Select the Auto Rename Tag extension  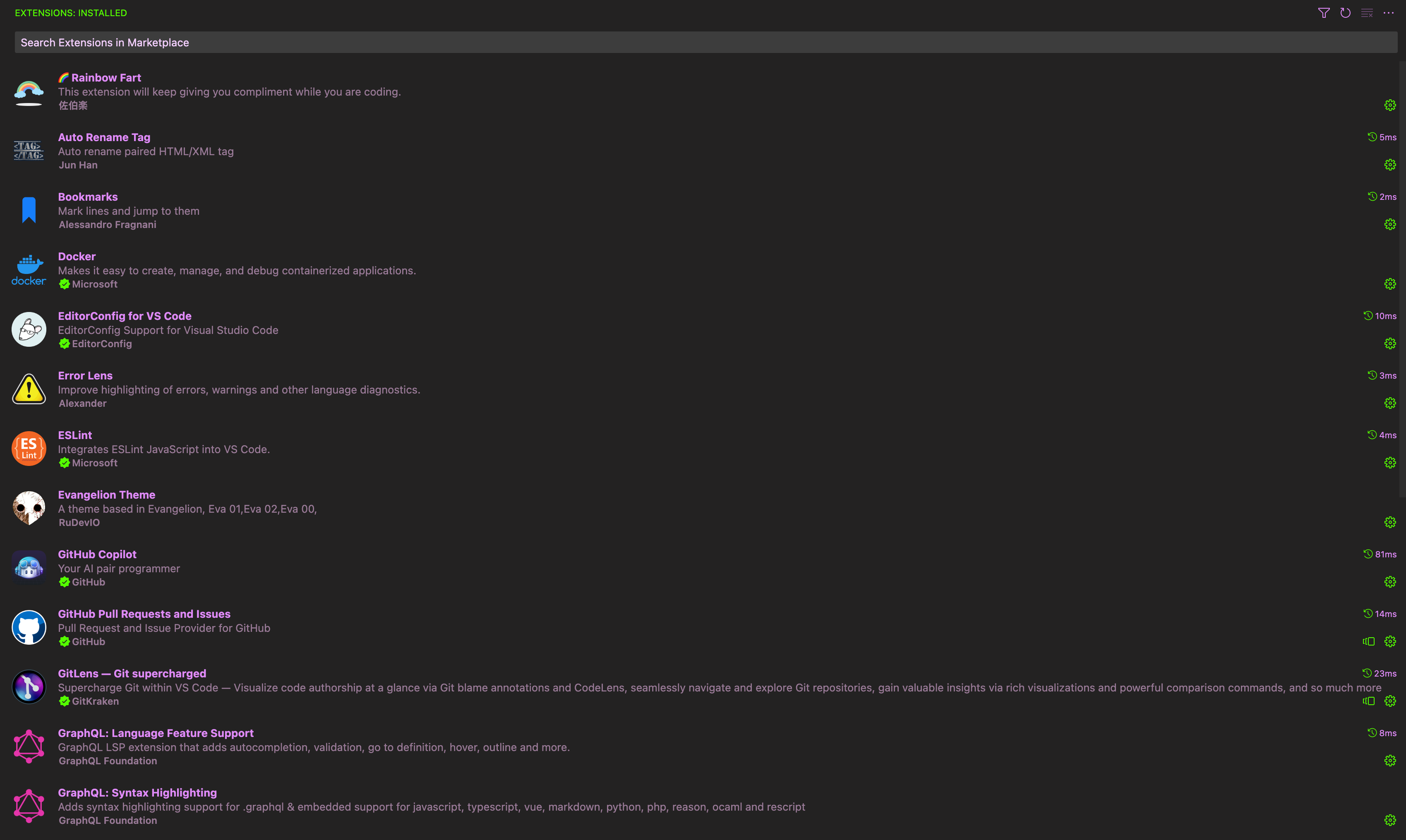point(104,137)
